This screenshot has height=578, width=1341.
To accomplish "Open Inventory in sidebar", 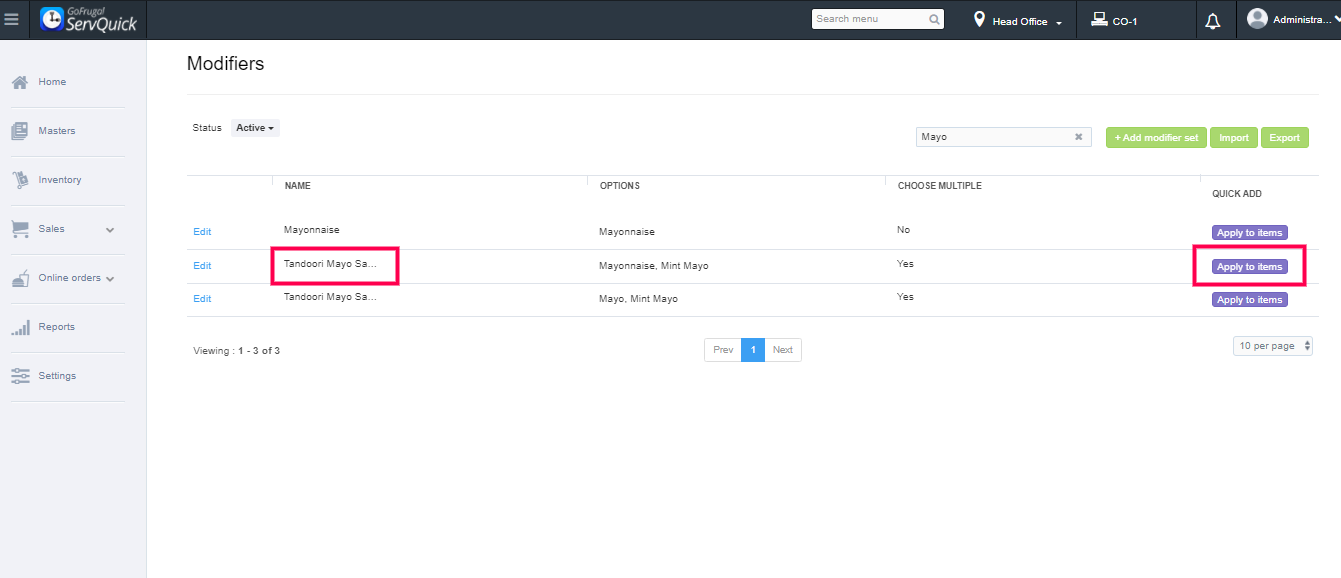I will coord(60,180).
